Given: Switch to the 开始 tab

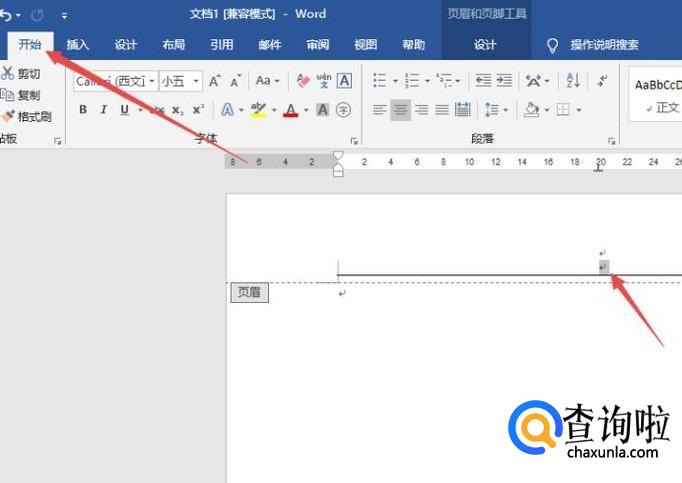Looking at the screenshot, I should point(30,44).
